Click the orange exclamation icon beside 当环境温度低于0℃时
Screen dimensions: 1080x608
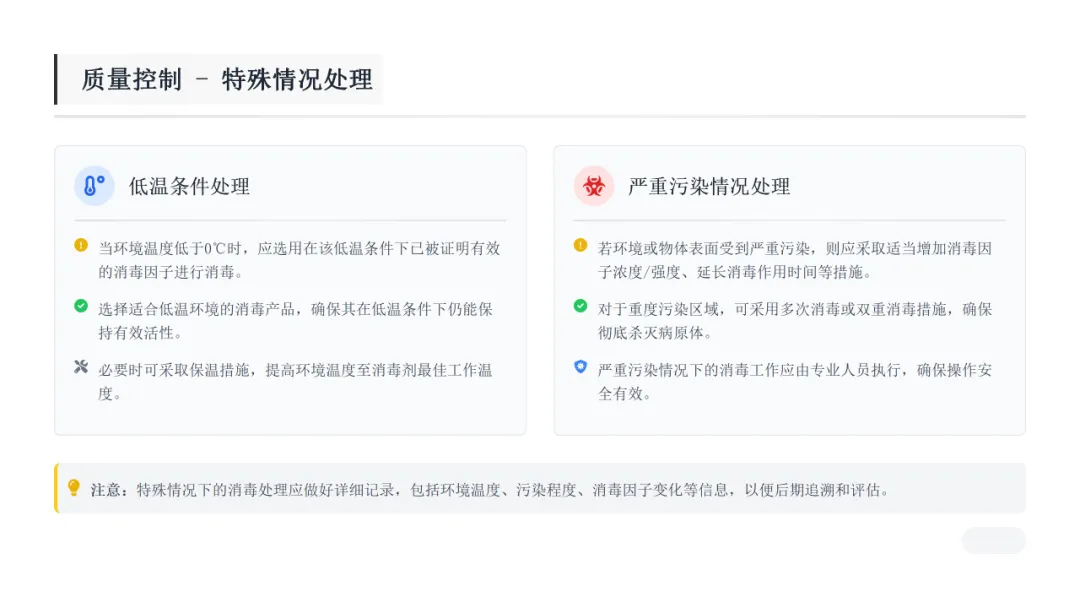(x=81, y=245)
